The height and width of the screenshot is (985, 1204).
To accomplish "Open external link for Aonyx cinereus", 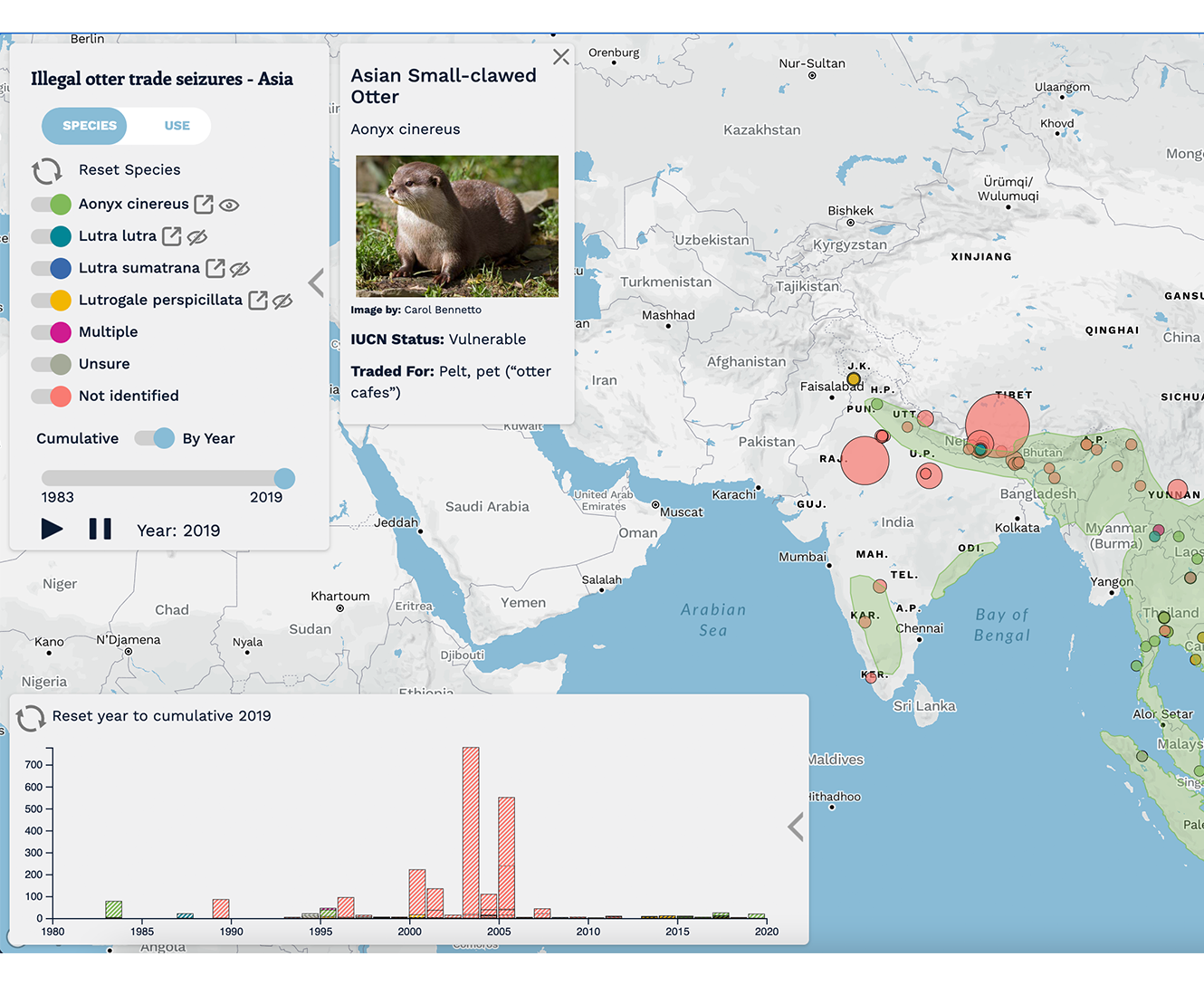I will [x=204, y=205].
